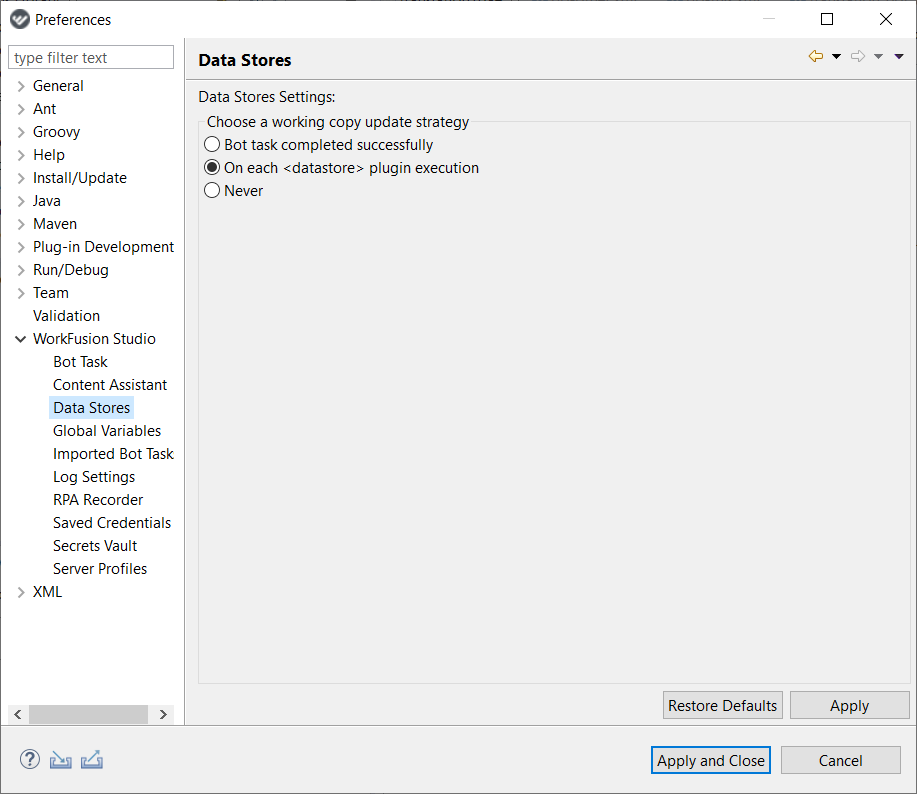917x794 pixels.
Task: Click the tree scroll-right arrow
Action: click(x=163, y=714)
